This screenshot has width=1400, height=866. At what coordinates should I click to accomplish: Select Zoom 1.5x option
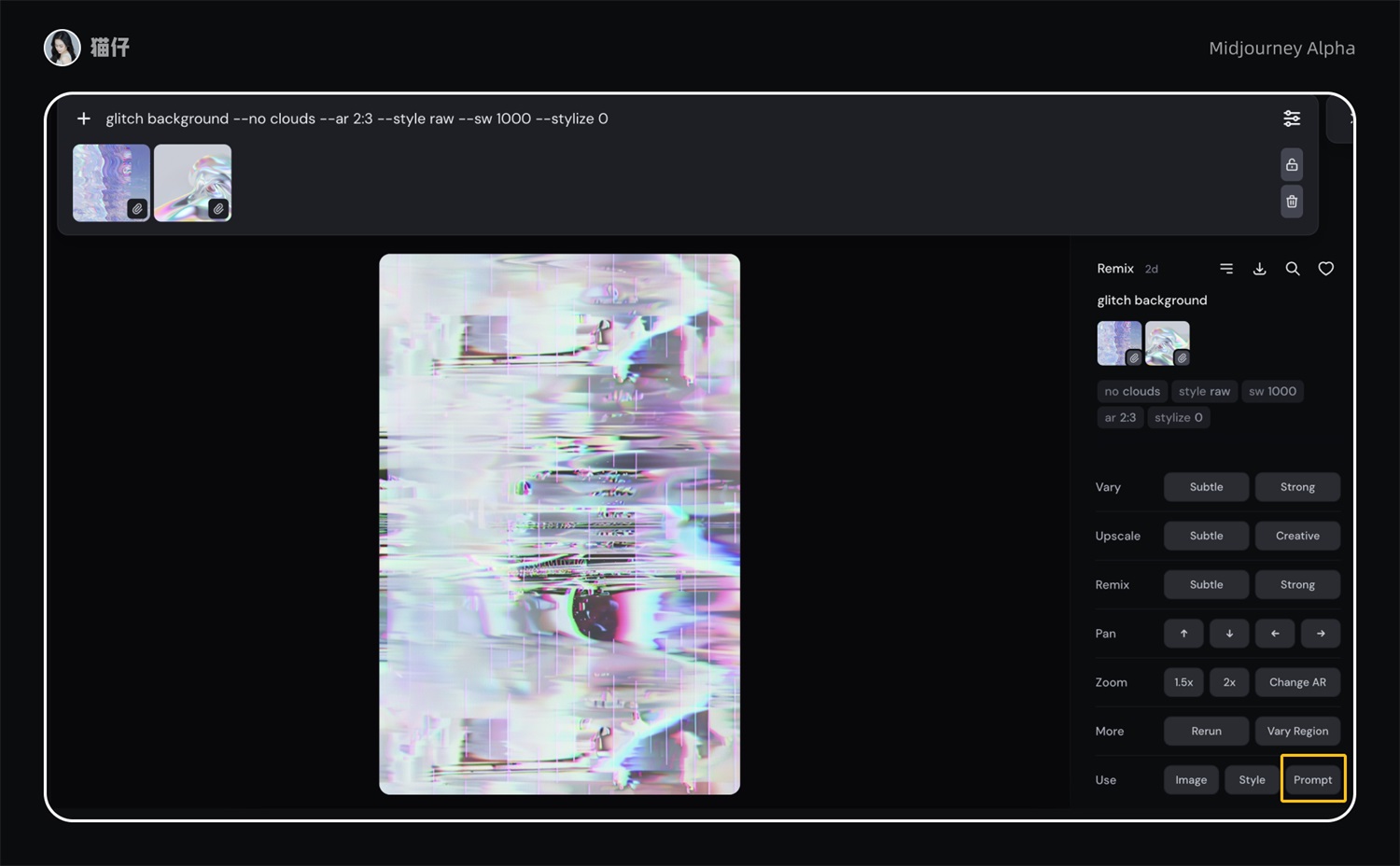1183,682
